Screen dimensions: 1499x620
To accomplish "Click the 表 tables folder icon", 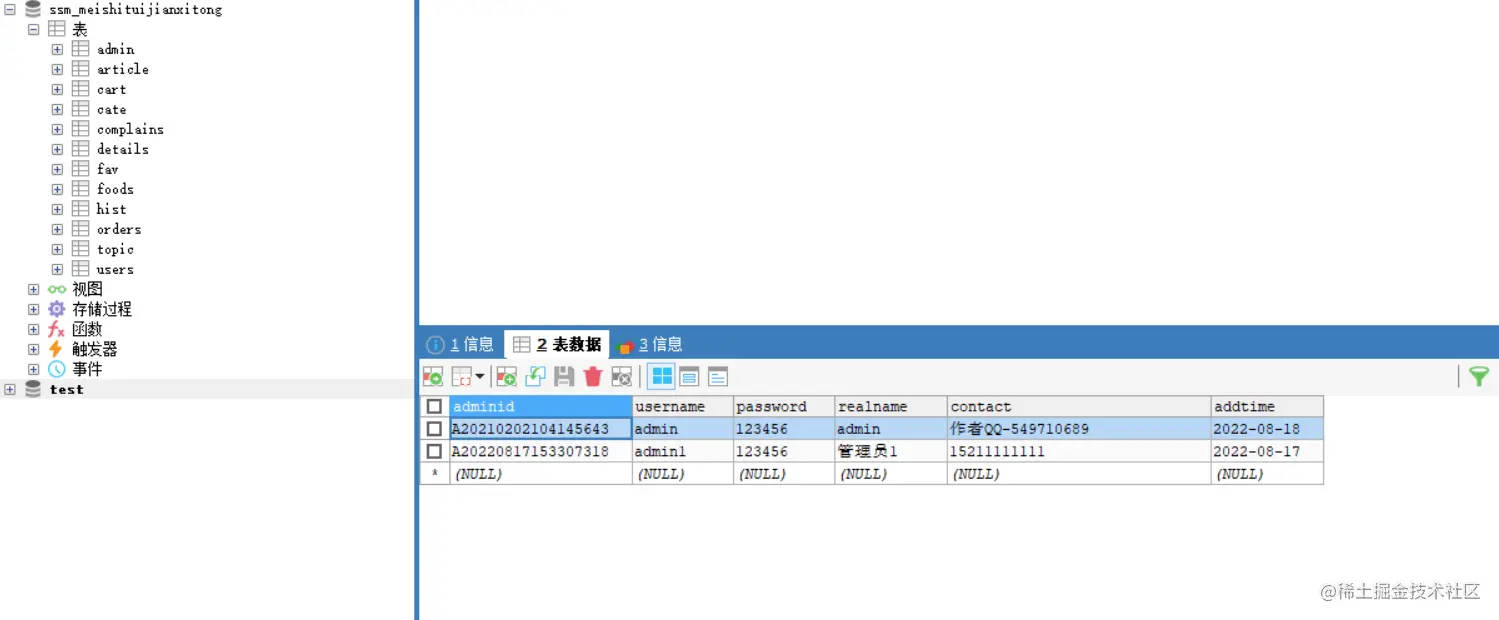I will point(57,29).
